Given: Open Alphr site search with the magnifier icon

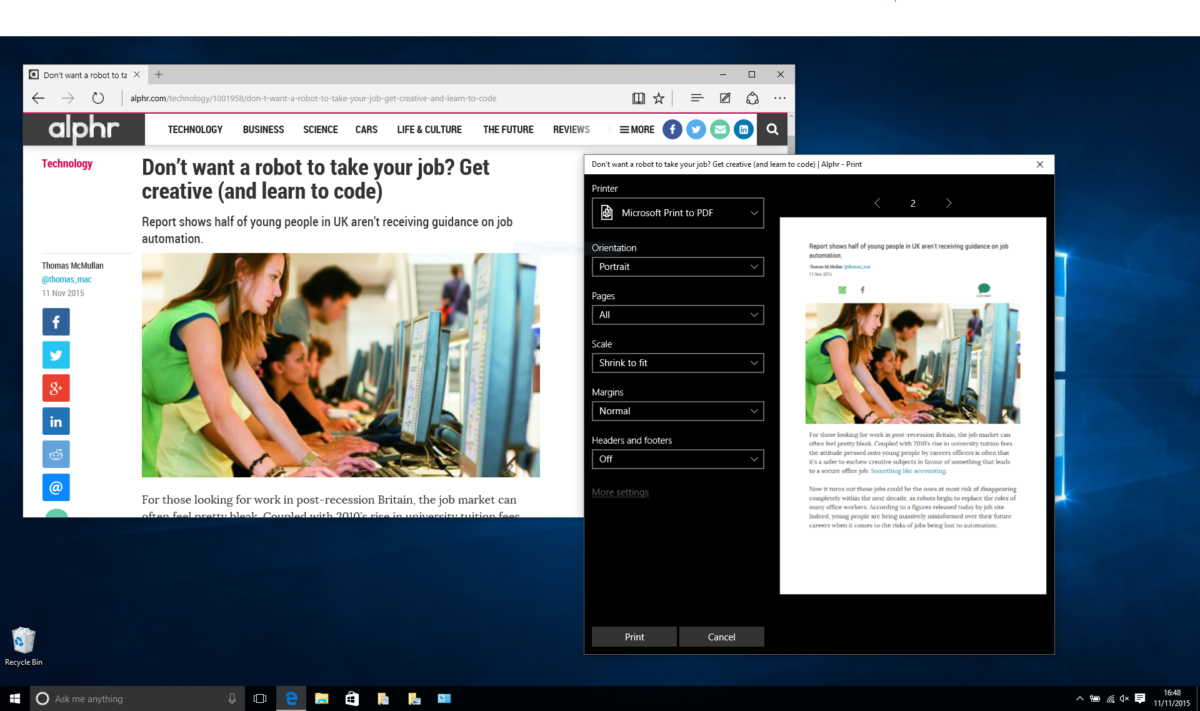Looking at the screenshot, I should 772,129.
